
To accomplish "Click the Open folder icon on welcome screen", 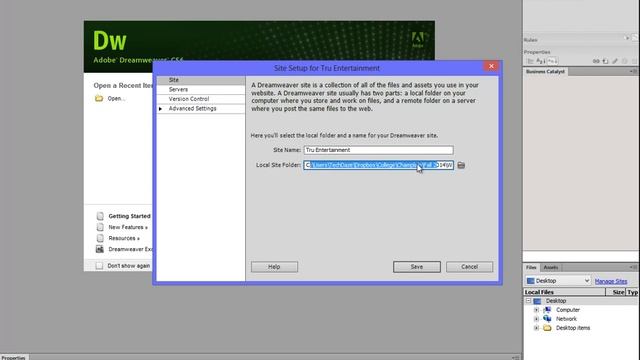I will pos(99,98).
